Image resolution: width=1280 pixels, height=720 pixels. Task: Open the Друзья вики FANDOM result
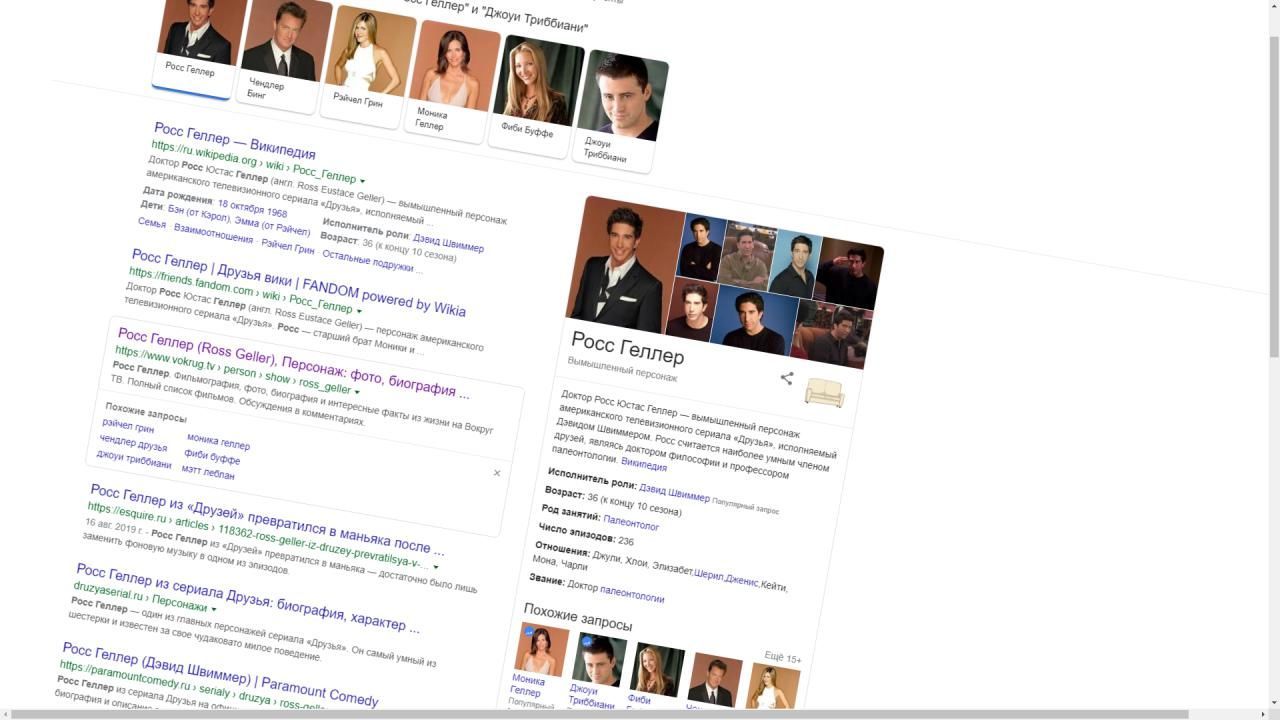coord(298,283)
